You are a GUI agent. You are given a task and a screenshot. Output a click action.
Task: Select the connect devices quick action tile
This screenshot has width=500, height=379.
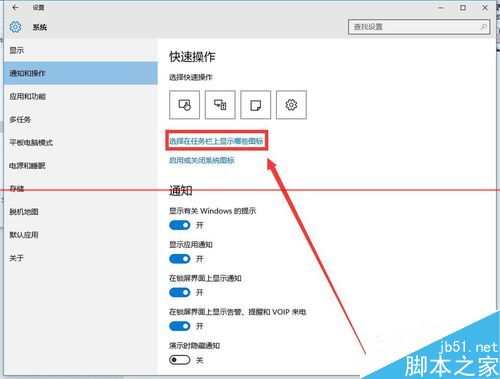(x=220, y=105)
